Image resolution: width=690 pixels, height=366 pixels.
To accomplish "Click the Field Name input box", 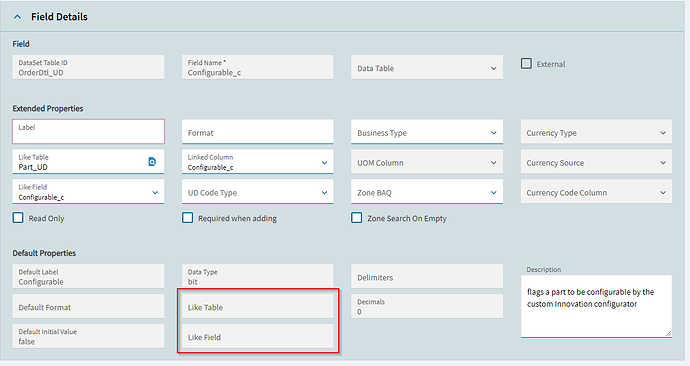I will [257, 67].
